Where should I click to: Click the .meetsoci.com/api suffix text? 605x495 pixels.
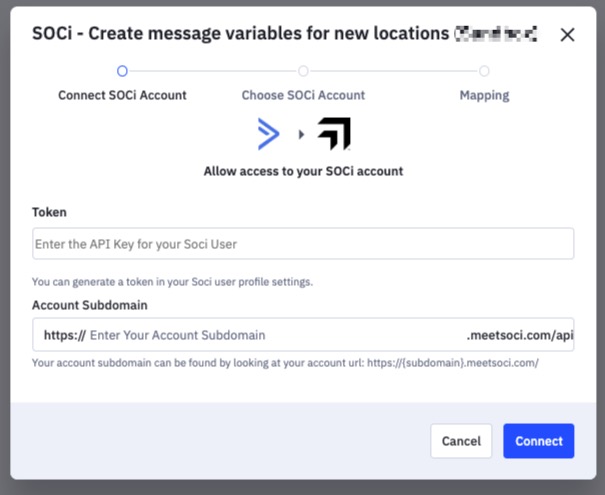519,335
